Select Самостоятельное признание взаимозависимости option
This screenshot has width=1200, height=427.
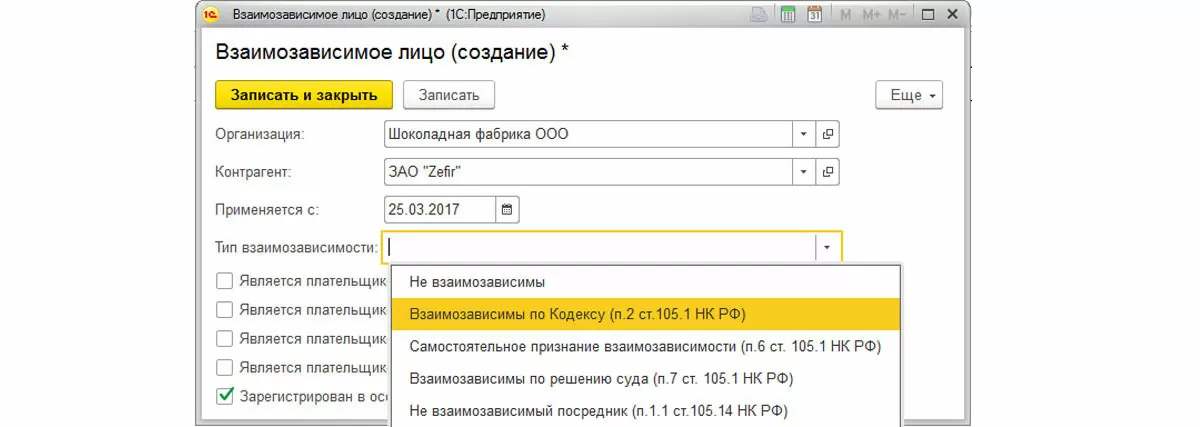[x=646, y=346]
